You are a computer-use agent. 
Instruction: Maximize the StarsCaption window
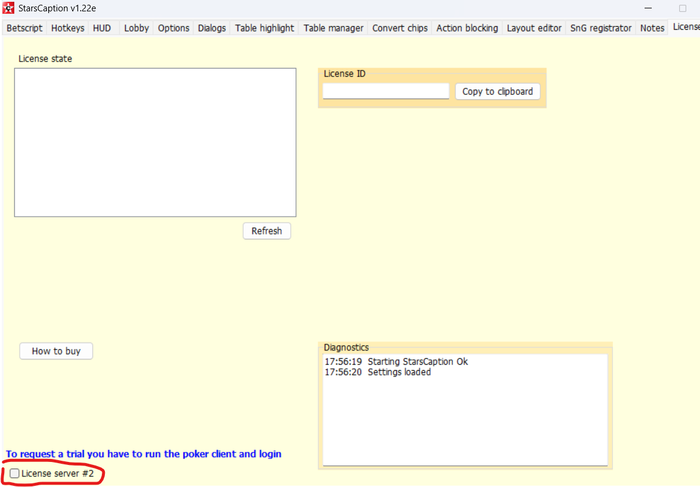(683, 8)
